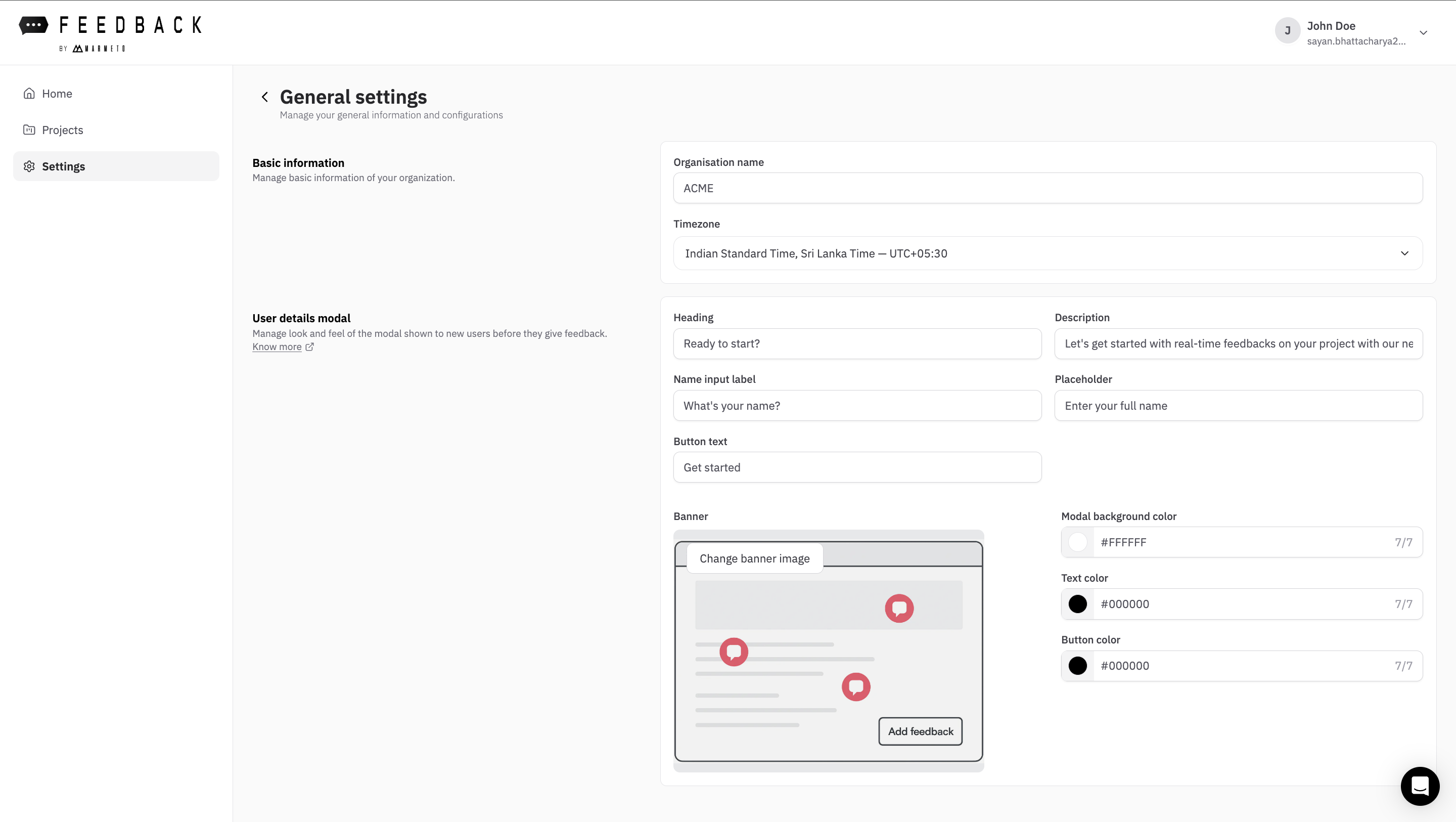1456x822 pixels.
Task: Open the chat support bubble
Action: [x=1421, y=786]
